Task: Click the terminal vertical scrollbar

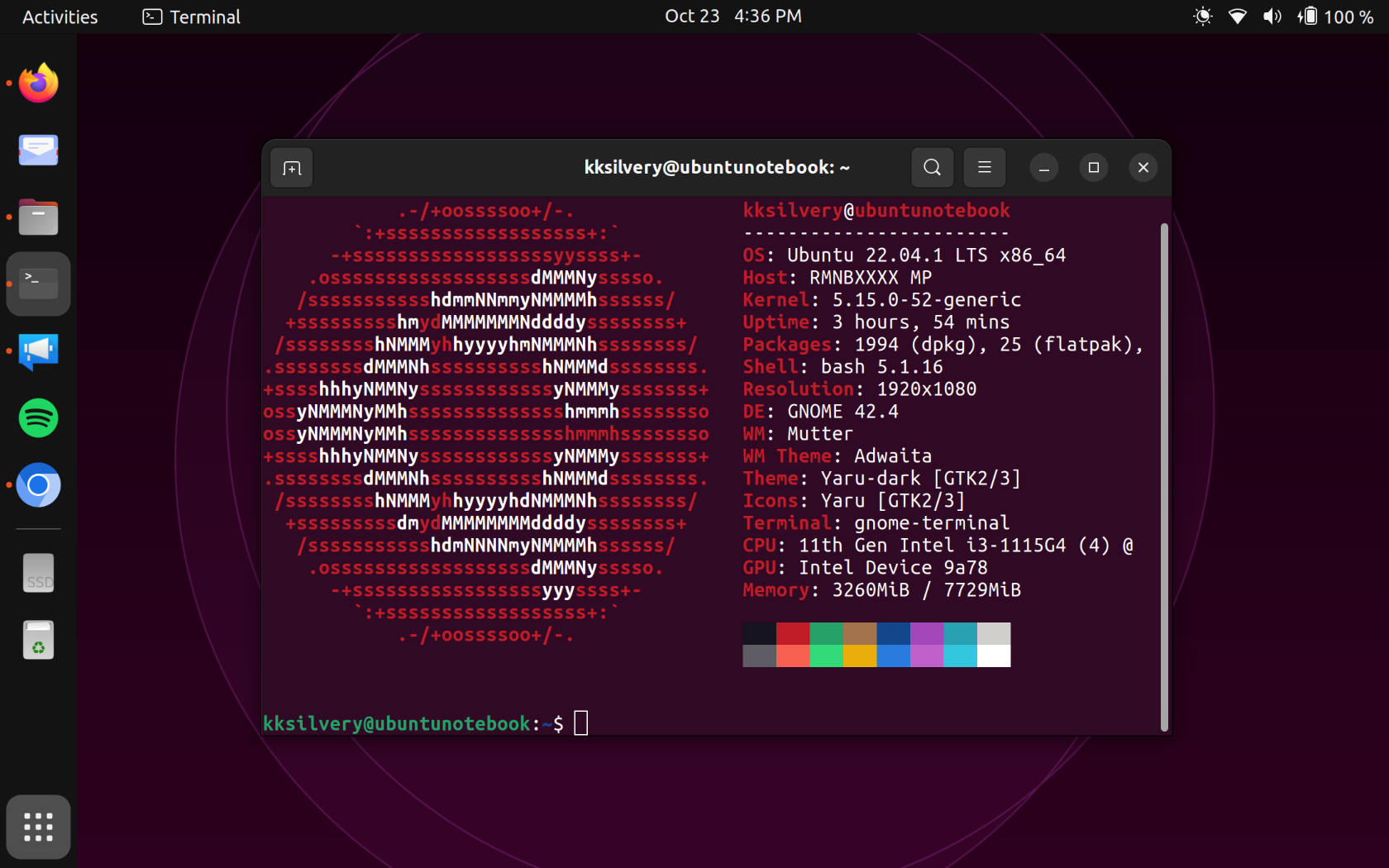Action: 1164,477
